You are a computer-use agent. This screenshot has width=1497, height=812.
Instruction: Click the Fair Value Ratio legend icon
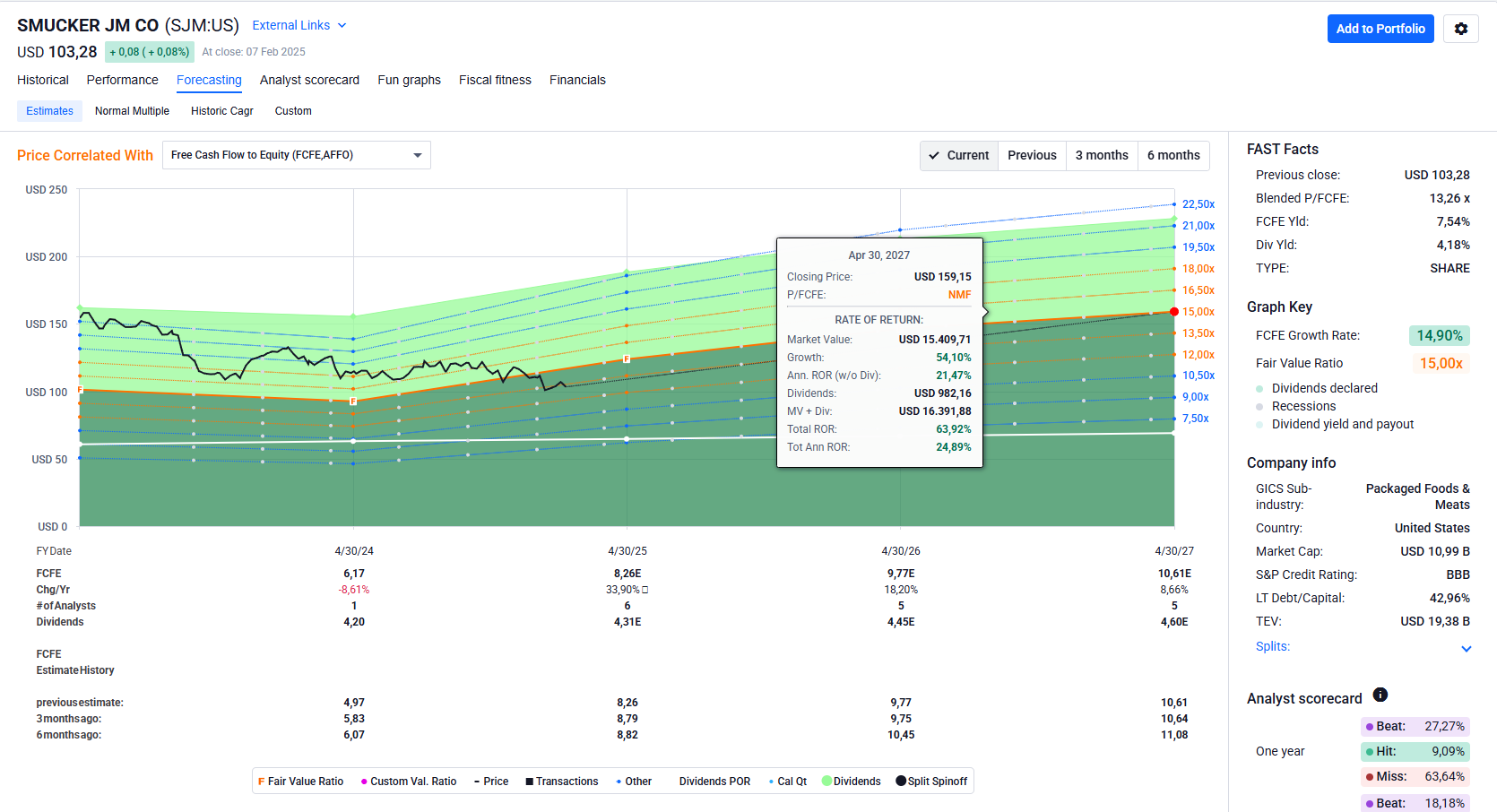coord(262,782)
